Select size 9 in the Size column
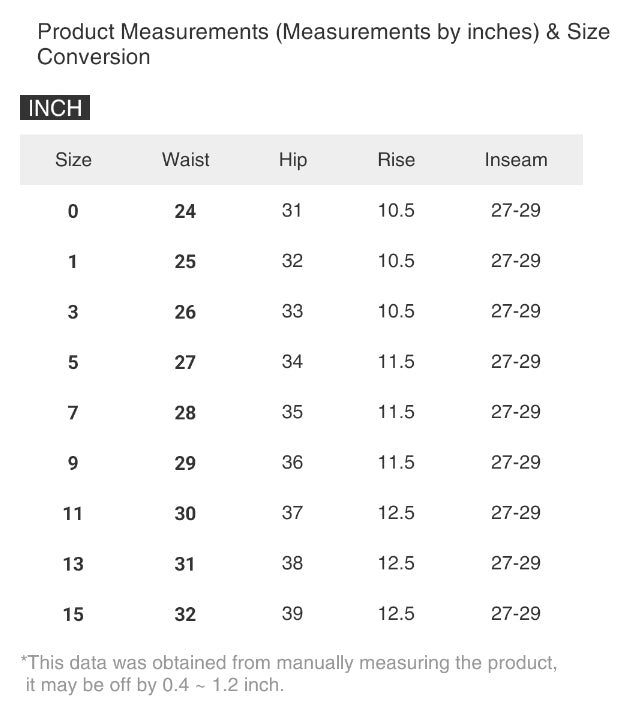The height and width of the screenshot is (702, 636). click(x=73, y=463)
